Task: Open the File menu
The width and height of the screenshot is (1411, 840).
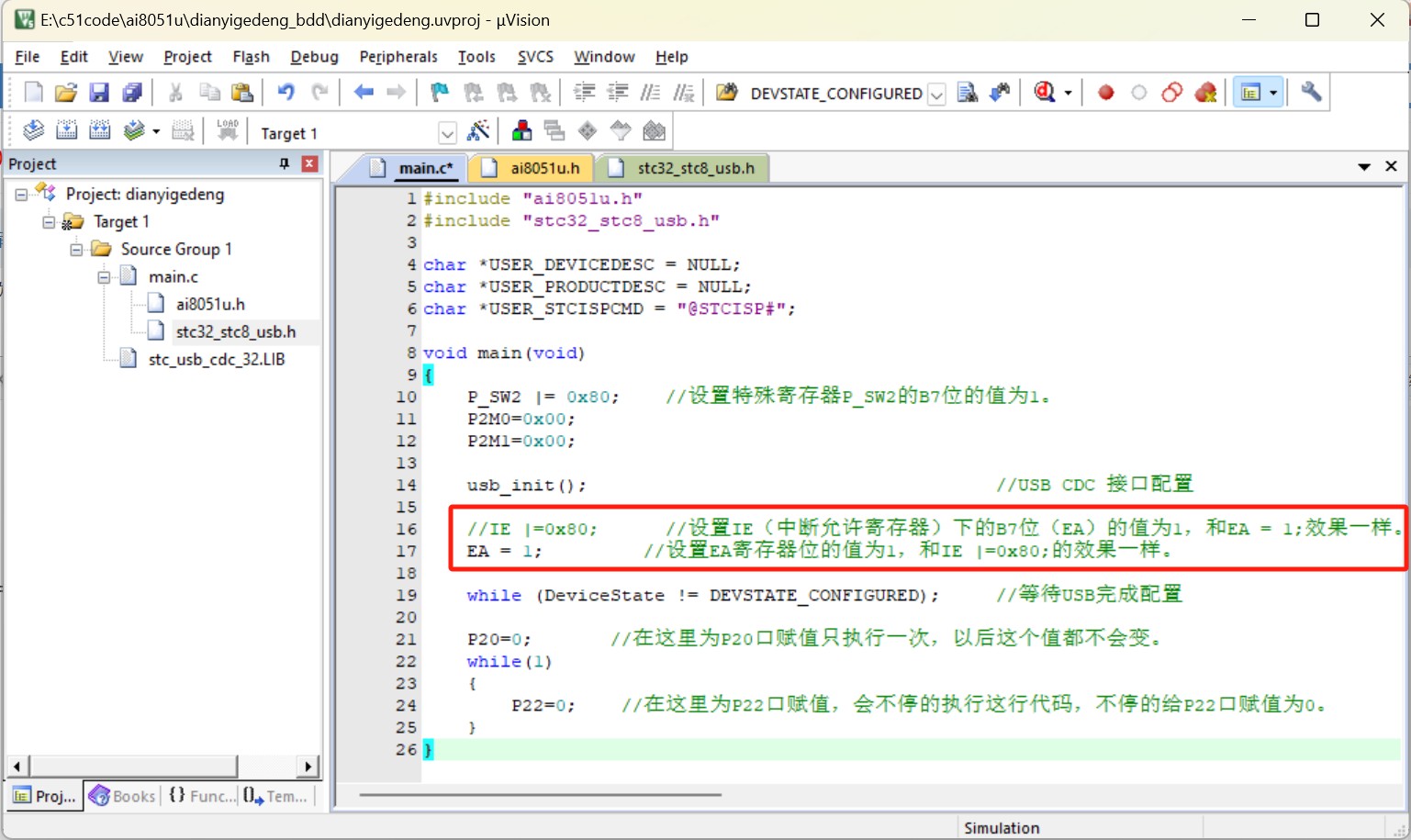Action: pyautogui.click(x=28, y=57)
